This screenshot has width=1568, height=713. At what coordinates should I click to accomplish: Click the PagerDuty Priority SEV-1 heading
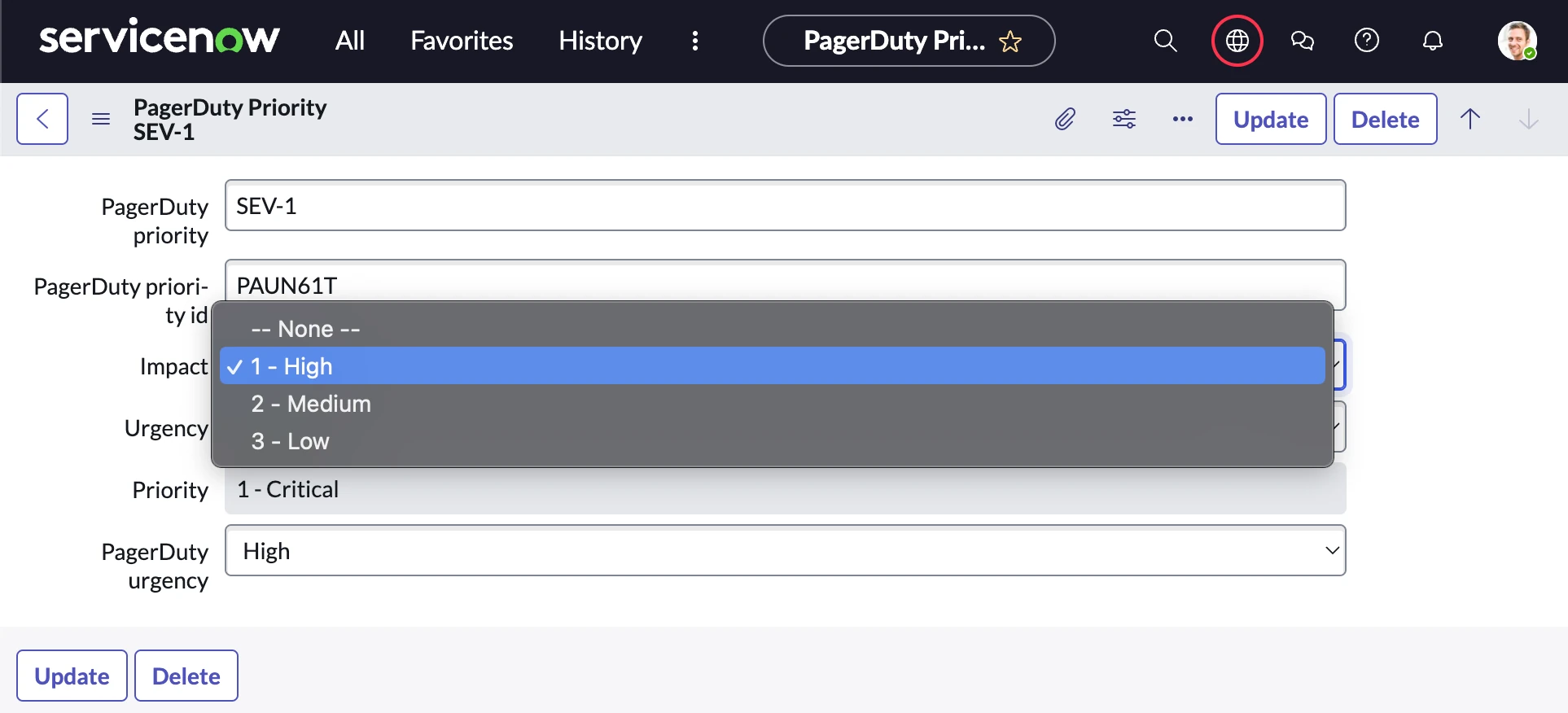230,119
